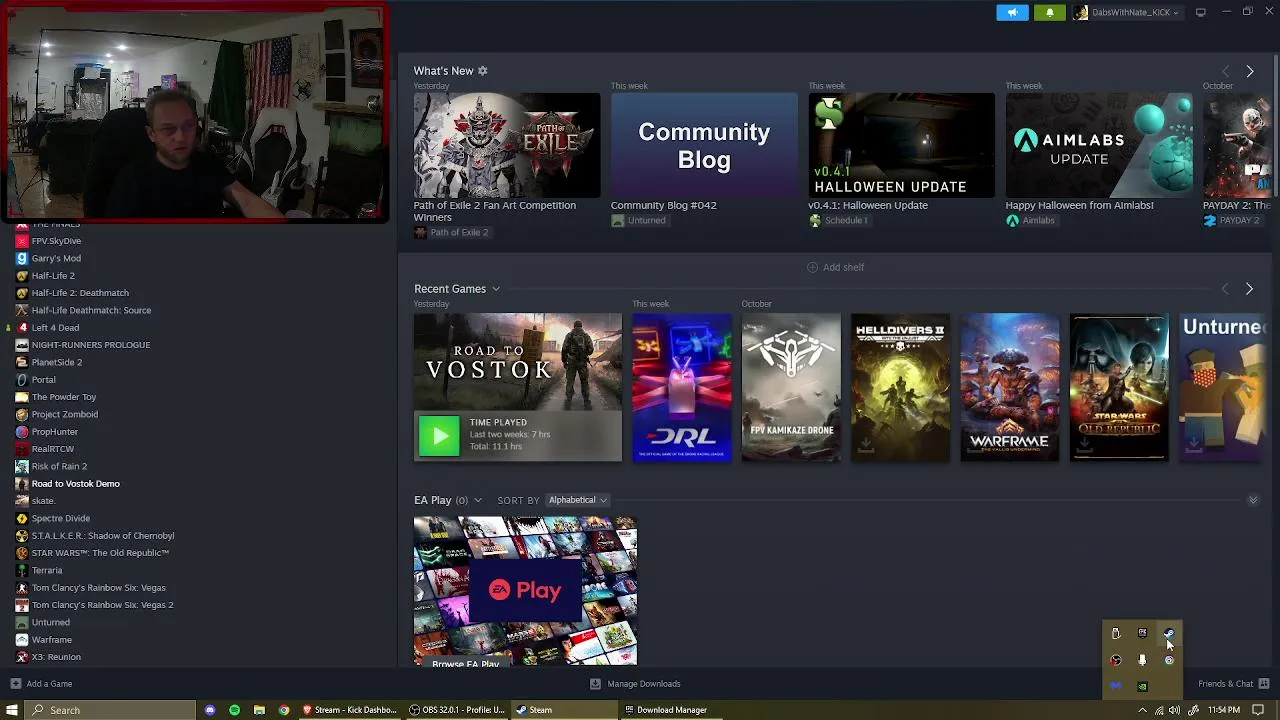This screenshot has width=1280, height=720.
Task: Open FPV Kamikaze Drone game tile
Action: pyautogui.click(x=791, y=388)
